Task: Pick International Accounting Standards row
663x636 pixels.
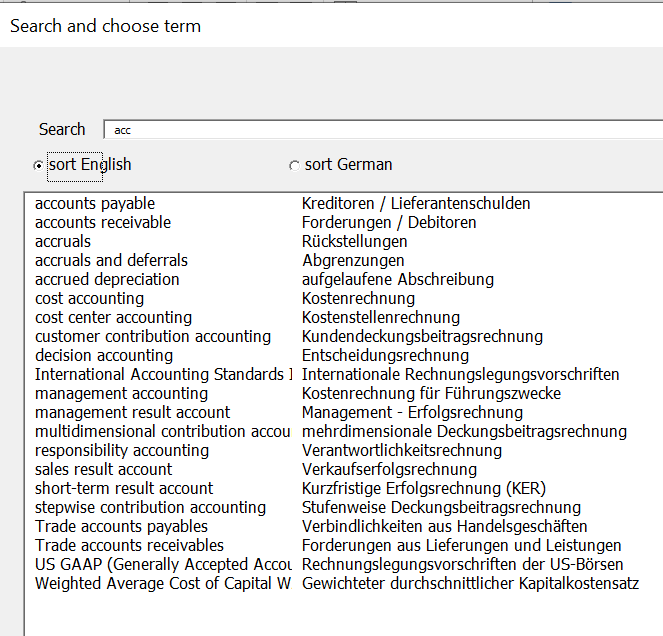Action: (160, 375)
